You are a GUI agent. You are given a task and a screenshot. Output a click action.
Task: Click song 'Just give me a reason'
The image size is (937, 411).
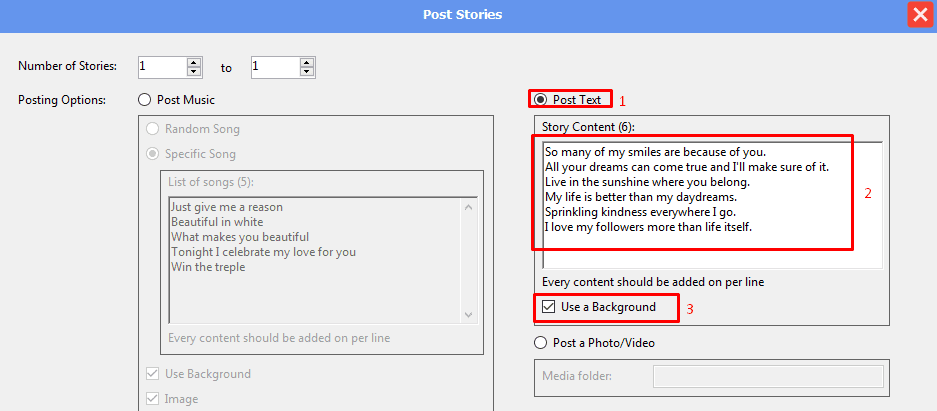227,207
